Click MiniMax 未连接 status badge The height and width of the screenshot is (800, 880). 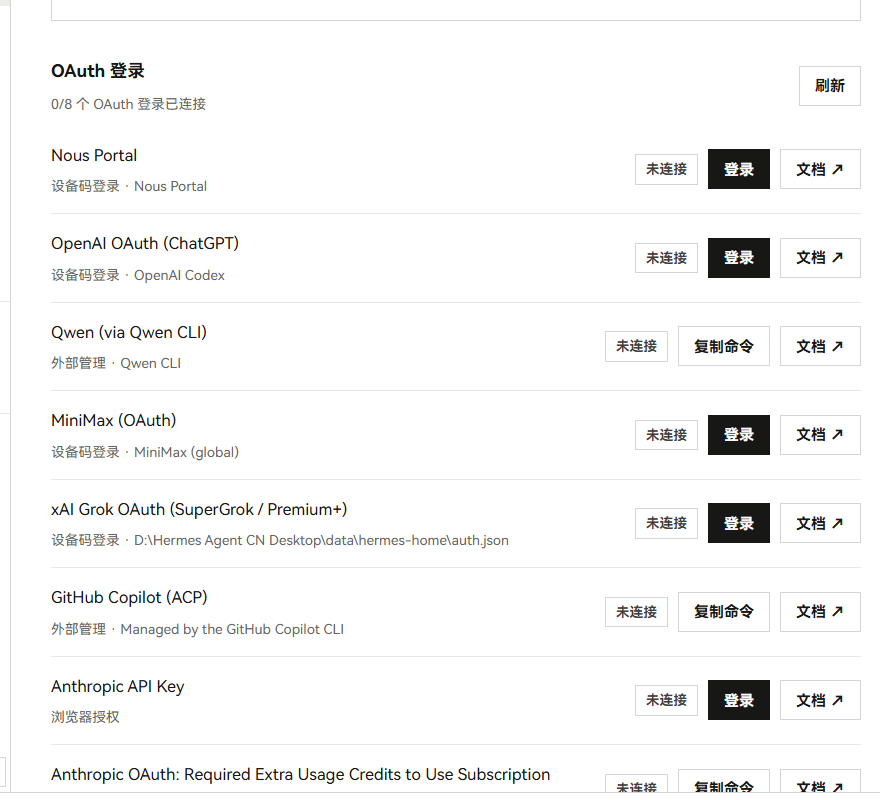point(666,435)
